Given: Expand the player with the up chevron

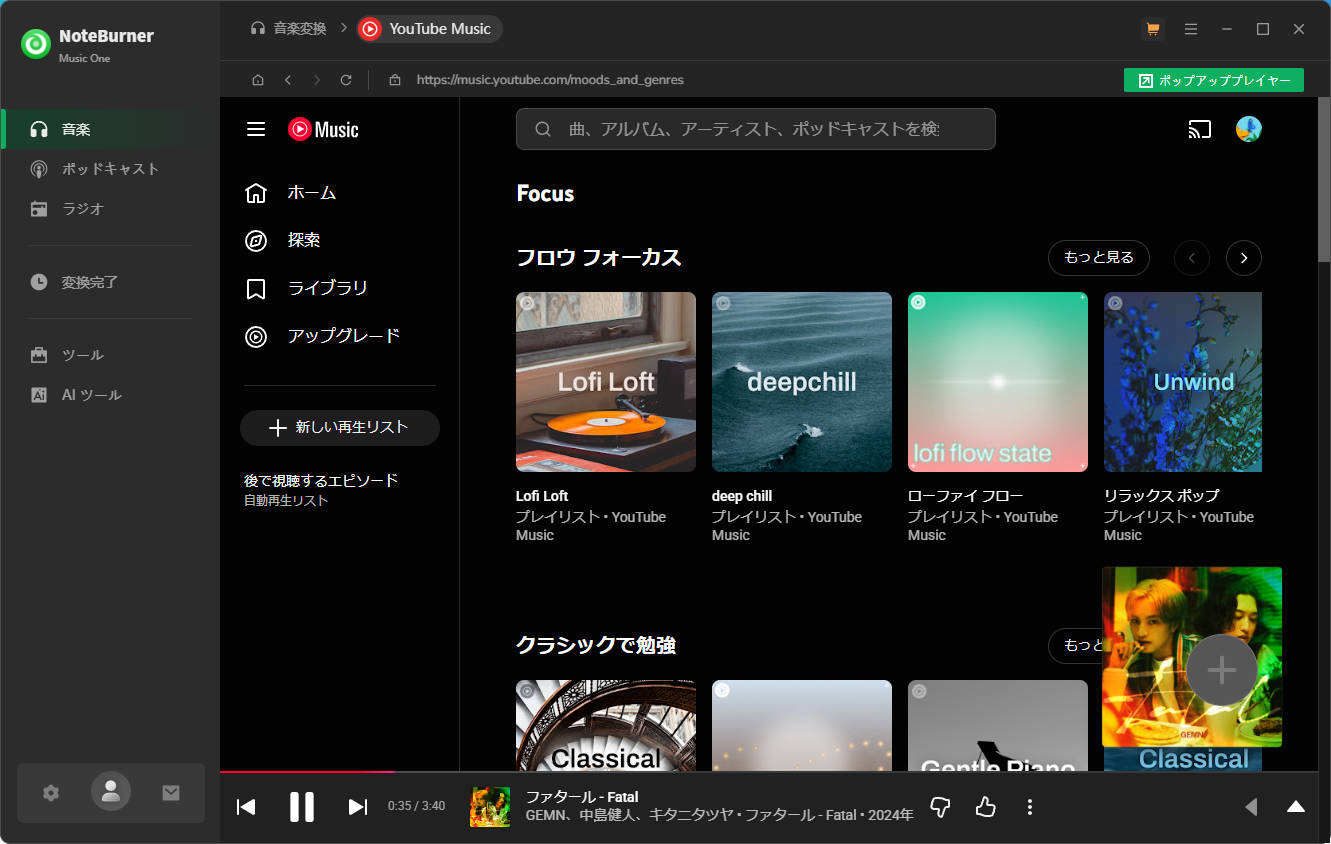Looking at the screenshot, I should pyautogui.click(x=1295, y=806).
